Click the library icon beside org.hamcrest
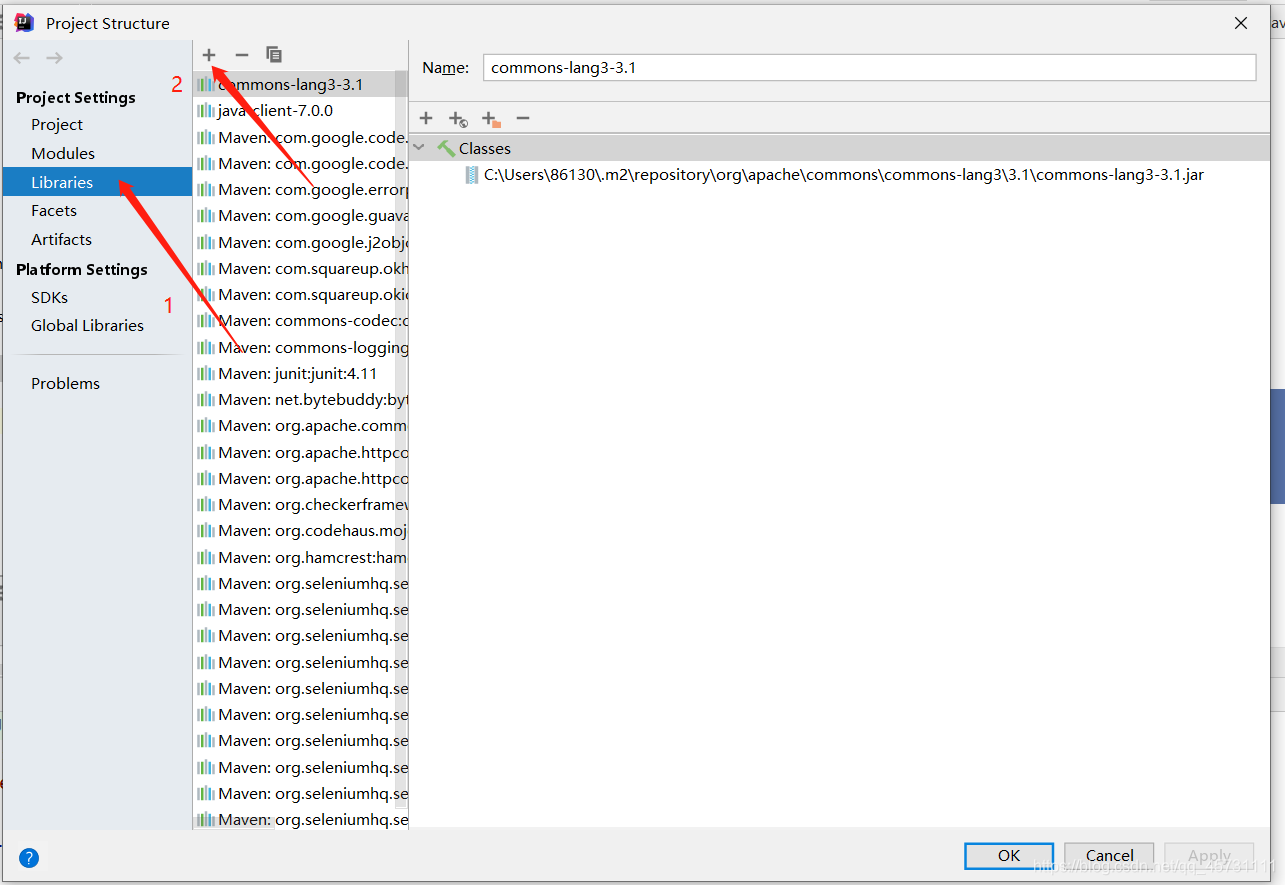This screenshot has width=1285, height=885. point(205,557)
